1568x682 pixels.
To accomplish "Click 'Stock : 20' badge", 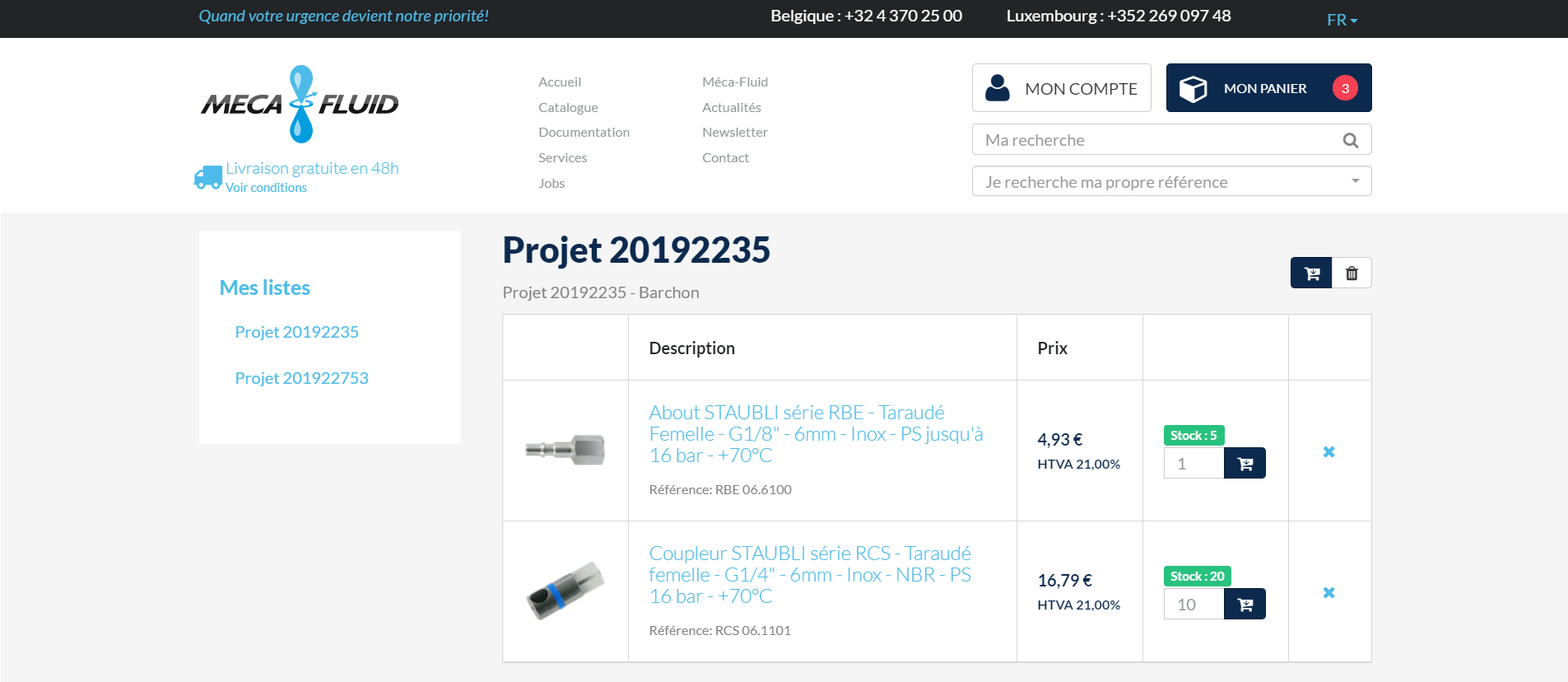I will 1197,576.
